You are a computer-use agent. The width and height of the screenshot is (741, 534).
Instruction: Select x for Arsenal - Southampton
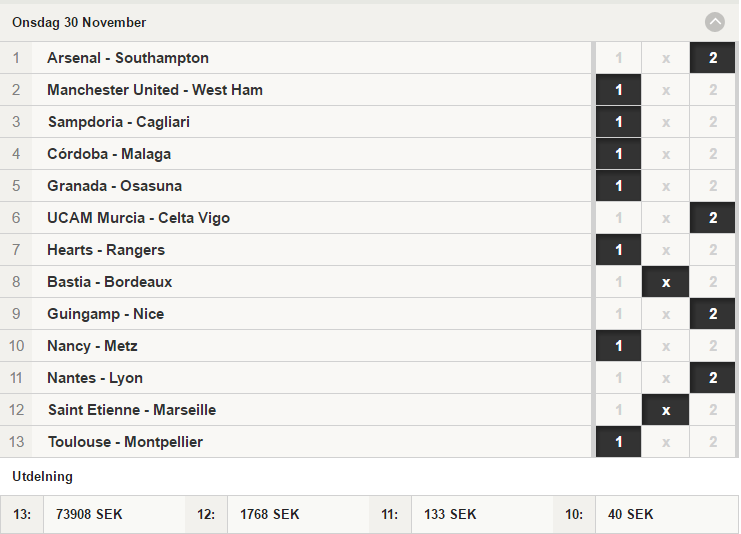[x=665, y=58]
